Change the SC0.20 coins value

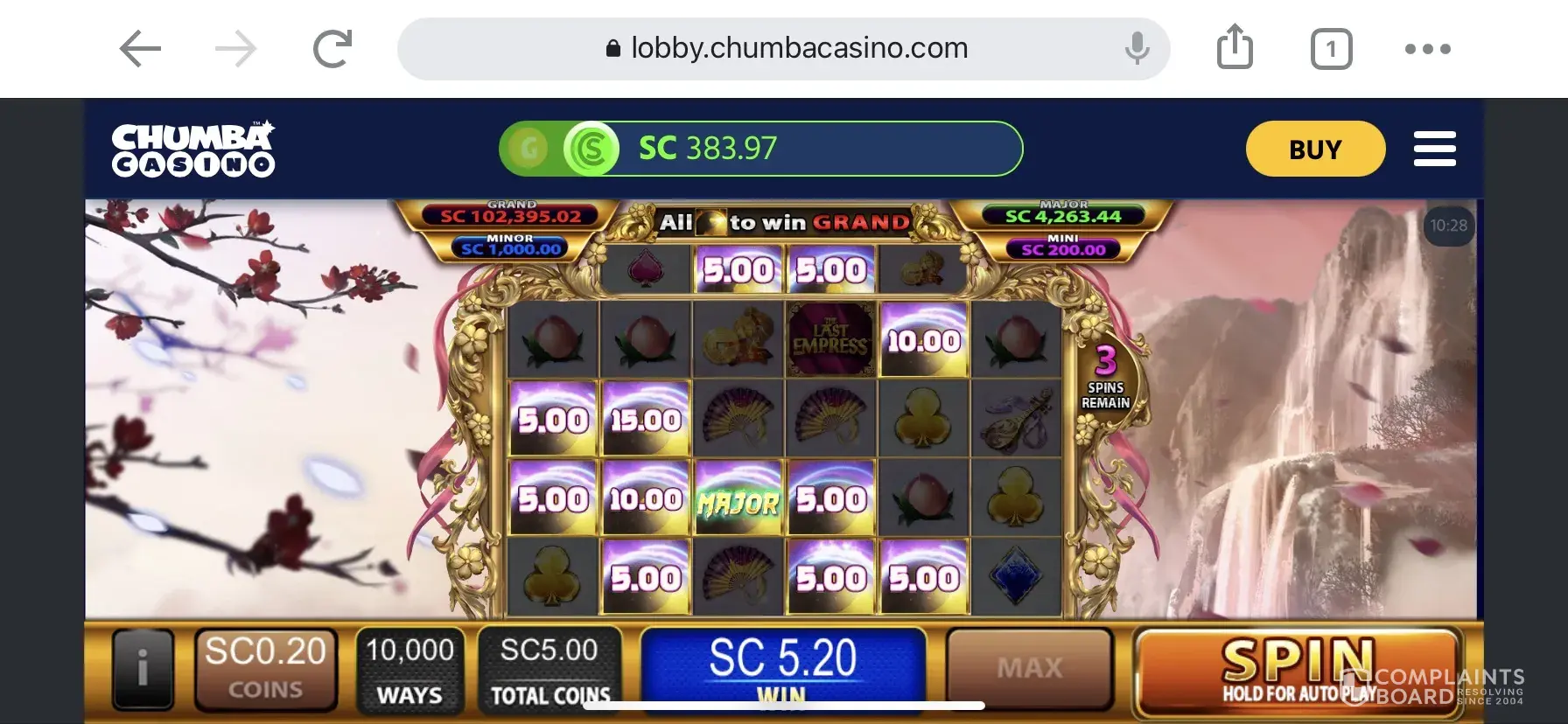(x=265, y=669)
